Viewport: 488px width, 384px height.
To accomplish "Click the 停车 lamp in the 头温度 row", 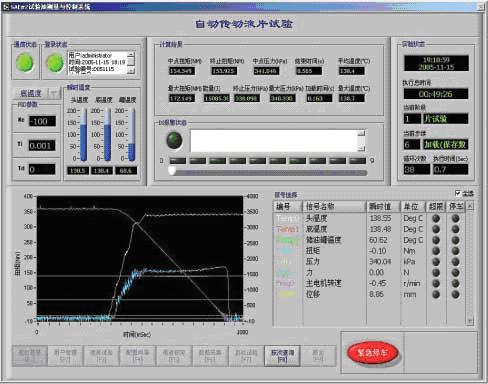I will (x=455, y=218).
